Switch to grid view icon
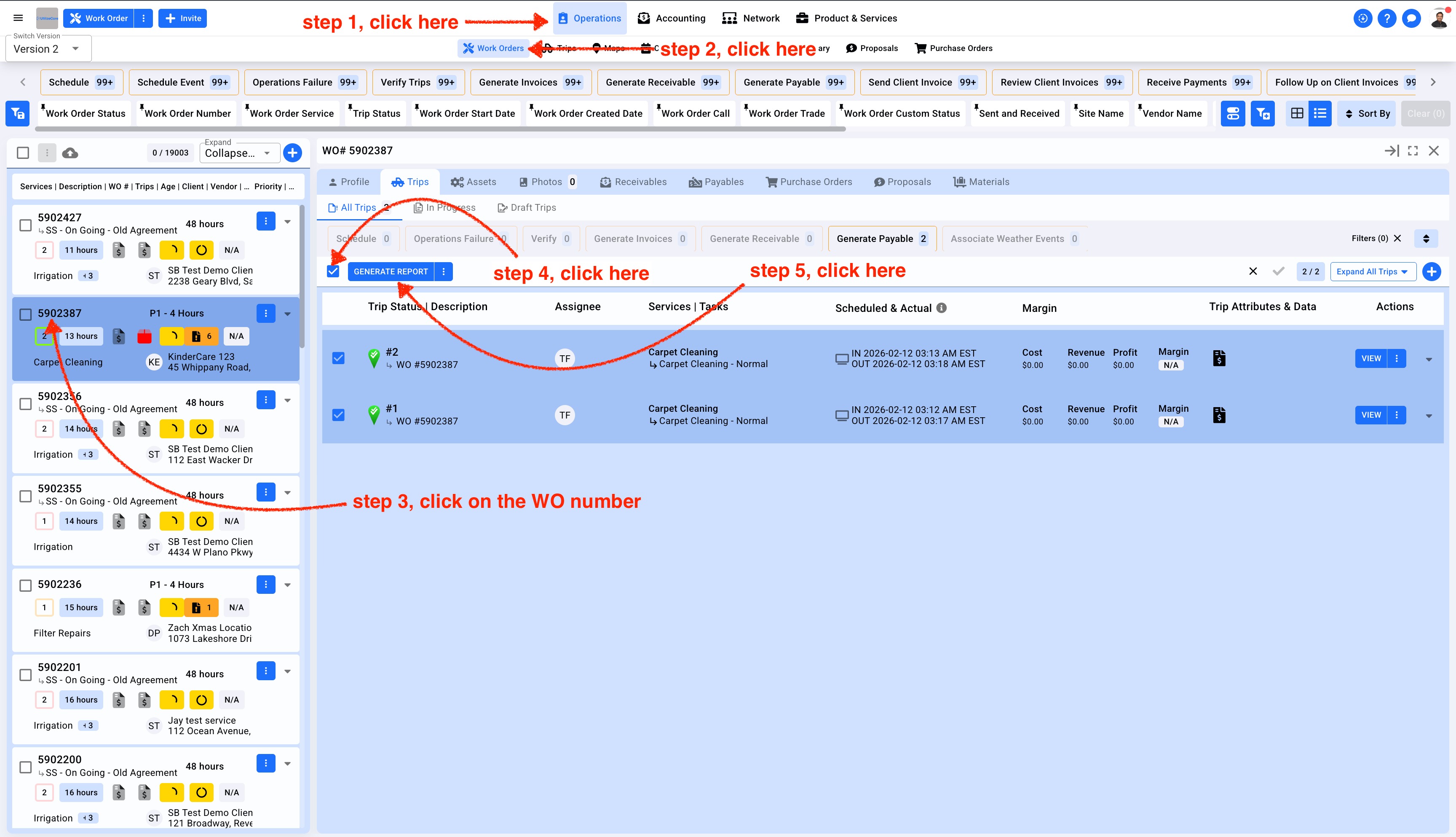This screenshot has height=837, width=1456. [x=1297, y=113]
